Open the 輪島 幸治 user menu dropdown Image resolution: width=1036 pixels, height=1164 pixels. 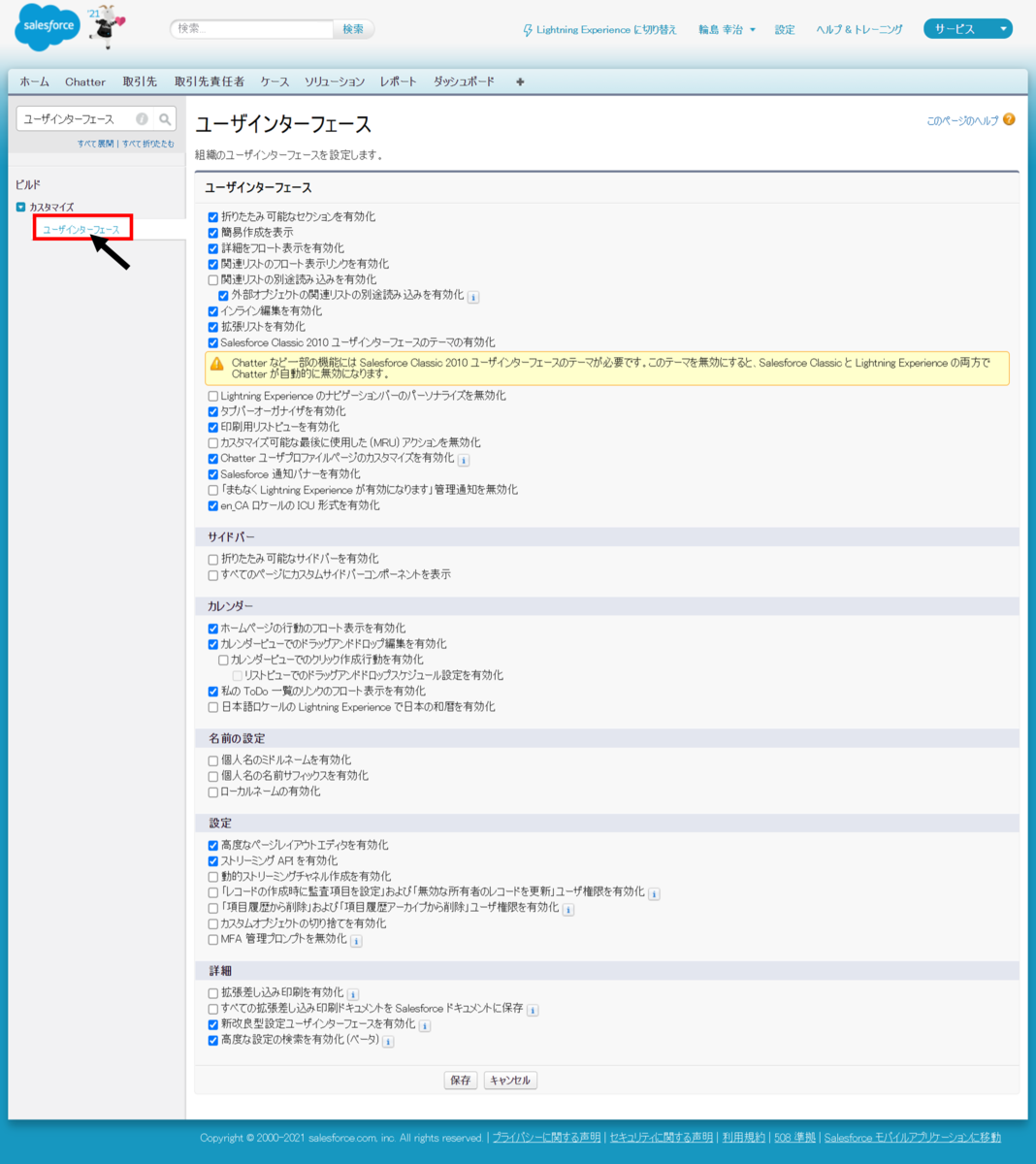[727, 30]
